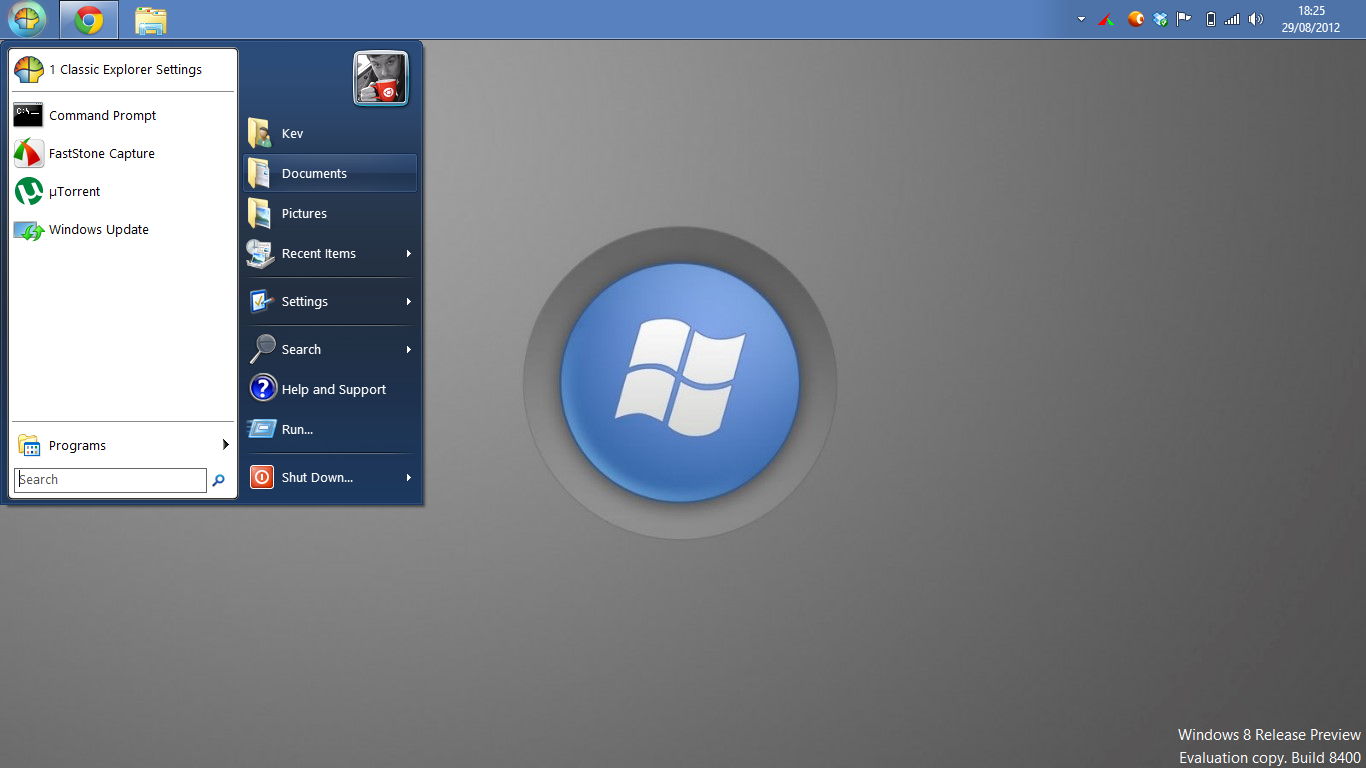The width and height of the screenshot is (1366, 768).
Task: Open File Explorer from the taskbar
Action: pos(151,20)
